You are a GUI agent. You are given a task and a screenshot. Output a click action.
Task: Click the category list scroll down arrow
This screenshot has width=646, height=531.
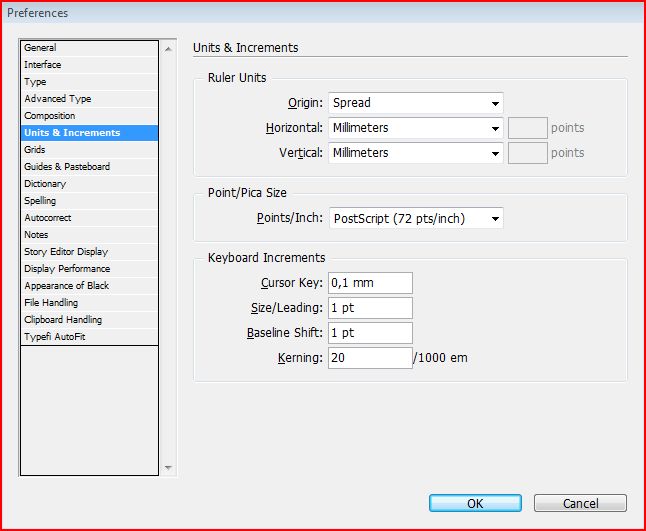pyautogui.click(x=168, y=468)
